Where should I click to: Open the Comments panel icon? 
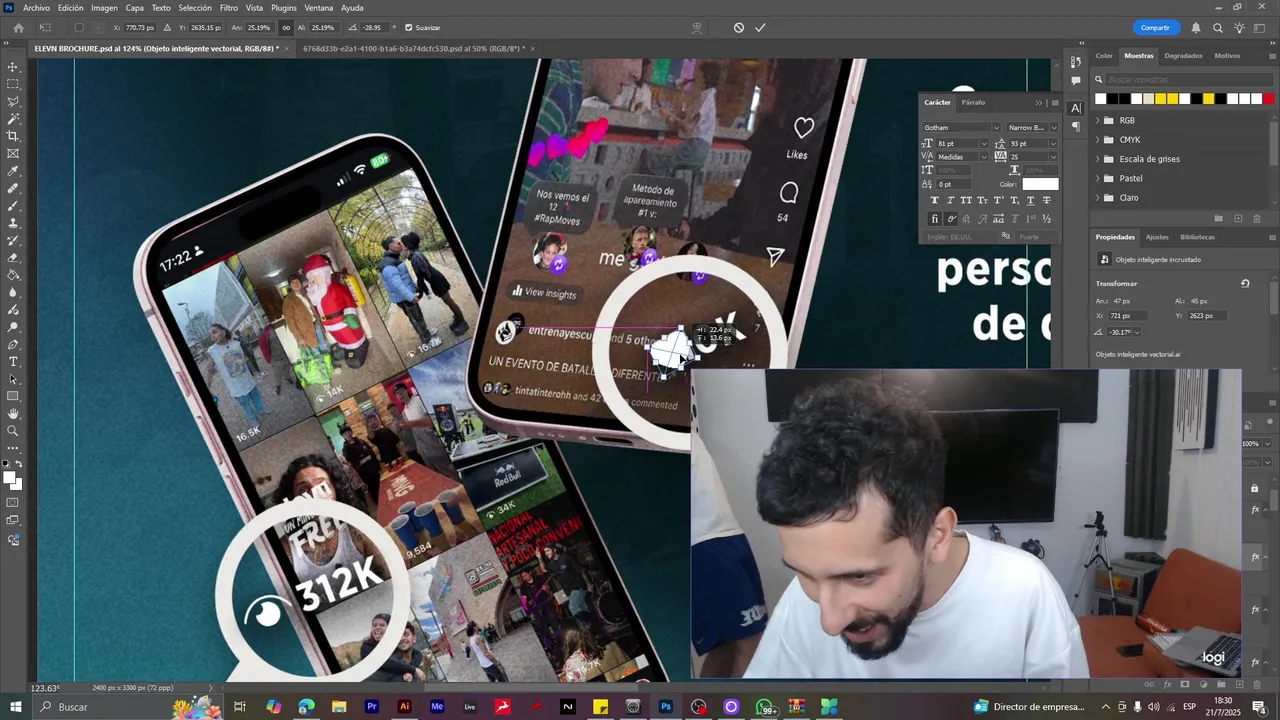click(1075, 80)
